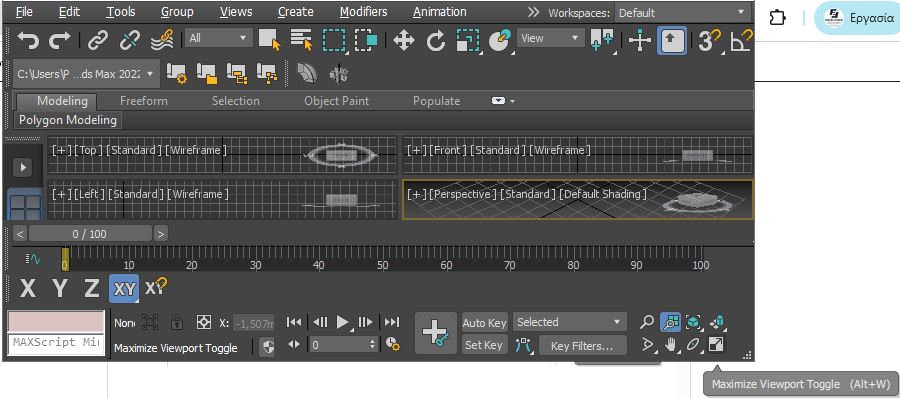This screenshot has height=398, width=900.
Task: Click the Zoom magnifier navigation icon
Action: (647, 322)
